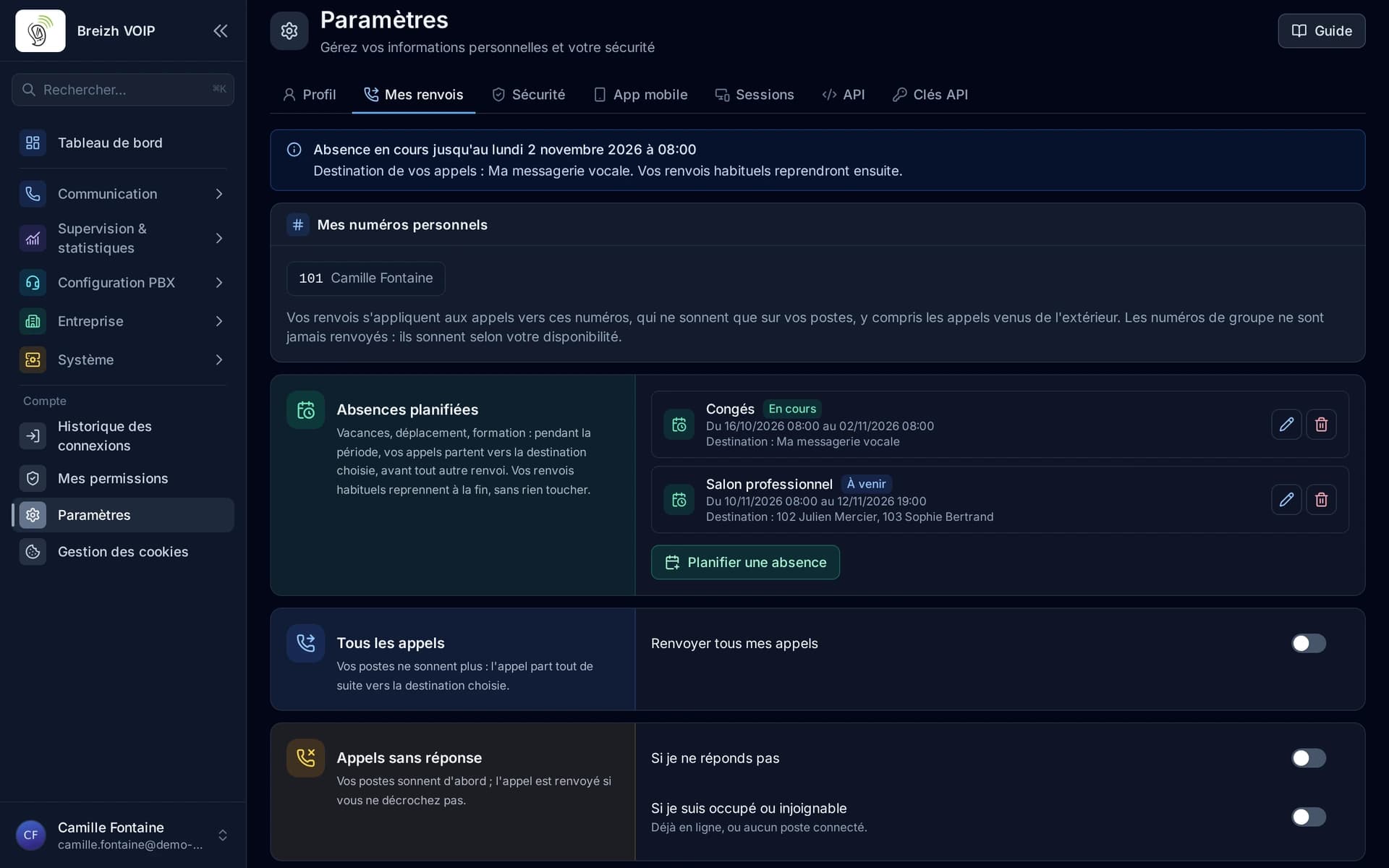Expand Configuration PBX chevron
Viewport: 1389px width, 868px height.
(219, 283)
